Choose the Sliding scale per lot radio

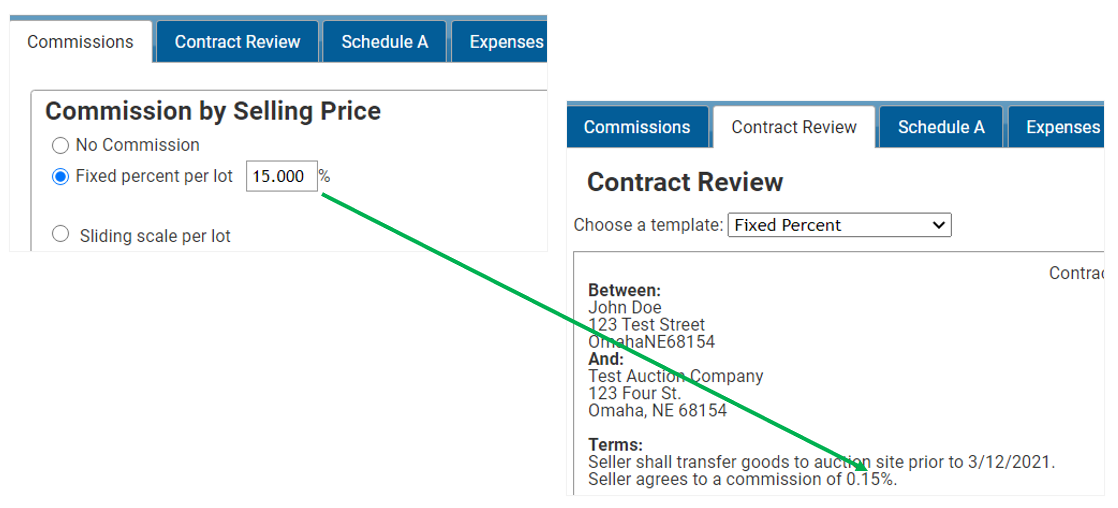tap(61, 235)
